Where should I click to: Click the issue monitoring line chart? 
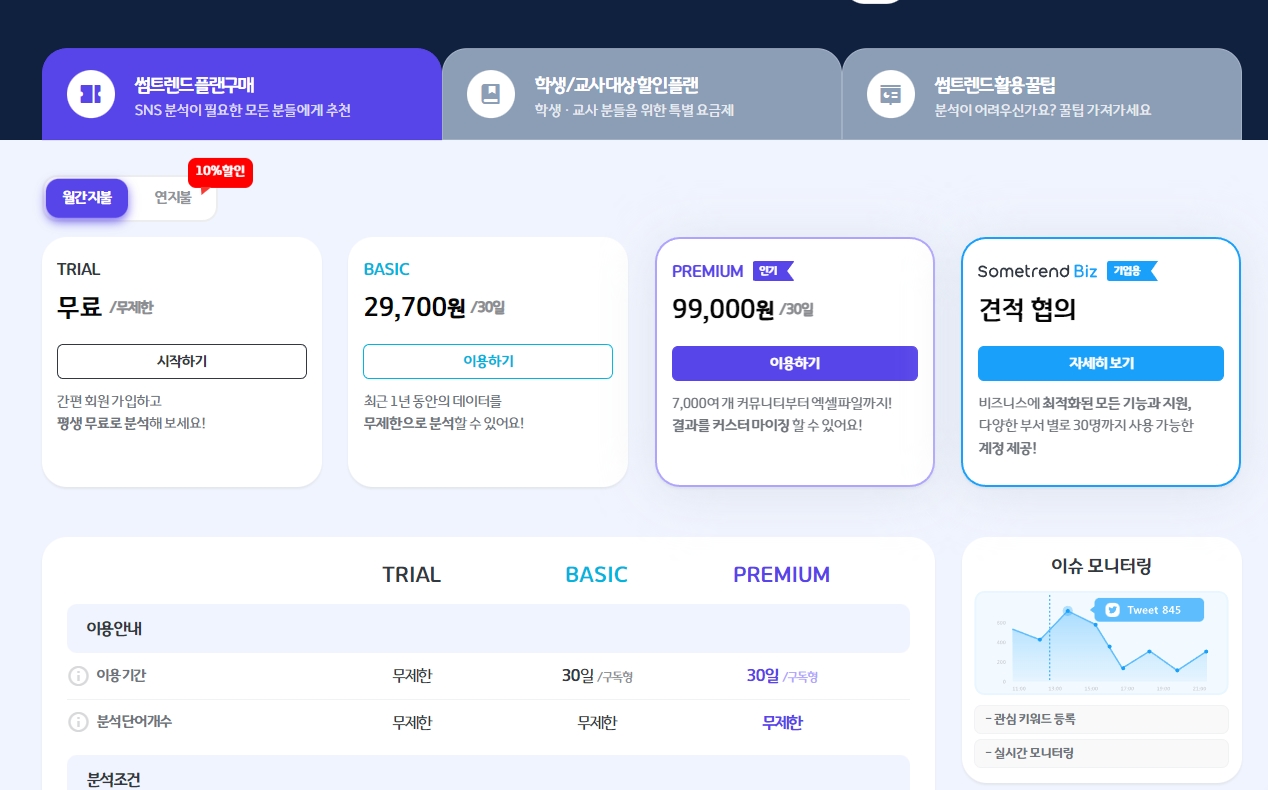point(1101,643)
